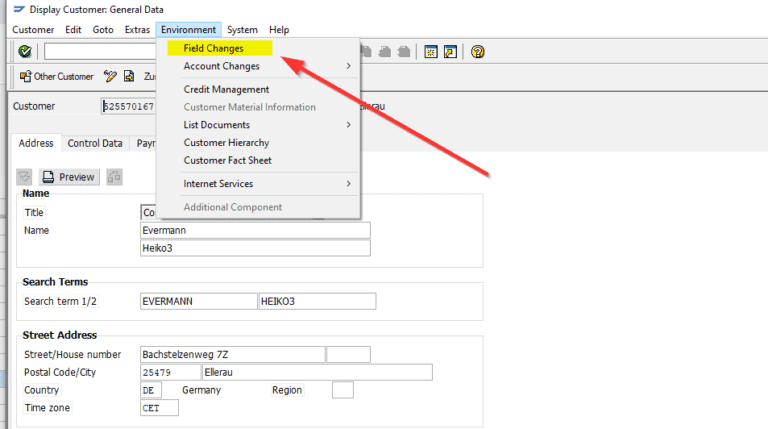Open the Help menu
Viewport: 768px width, 429px height.
point(279,30)
